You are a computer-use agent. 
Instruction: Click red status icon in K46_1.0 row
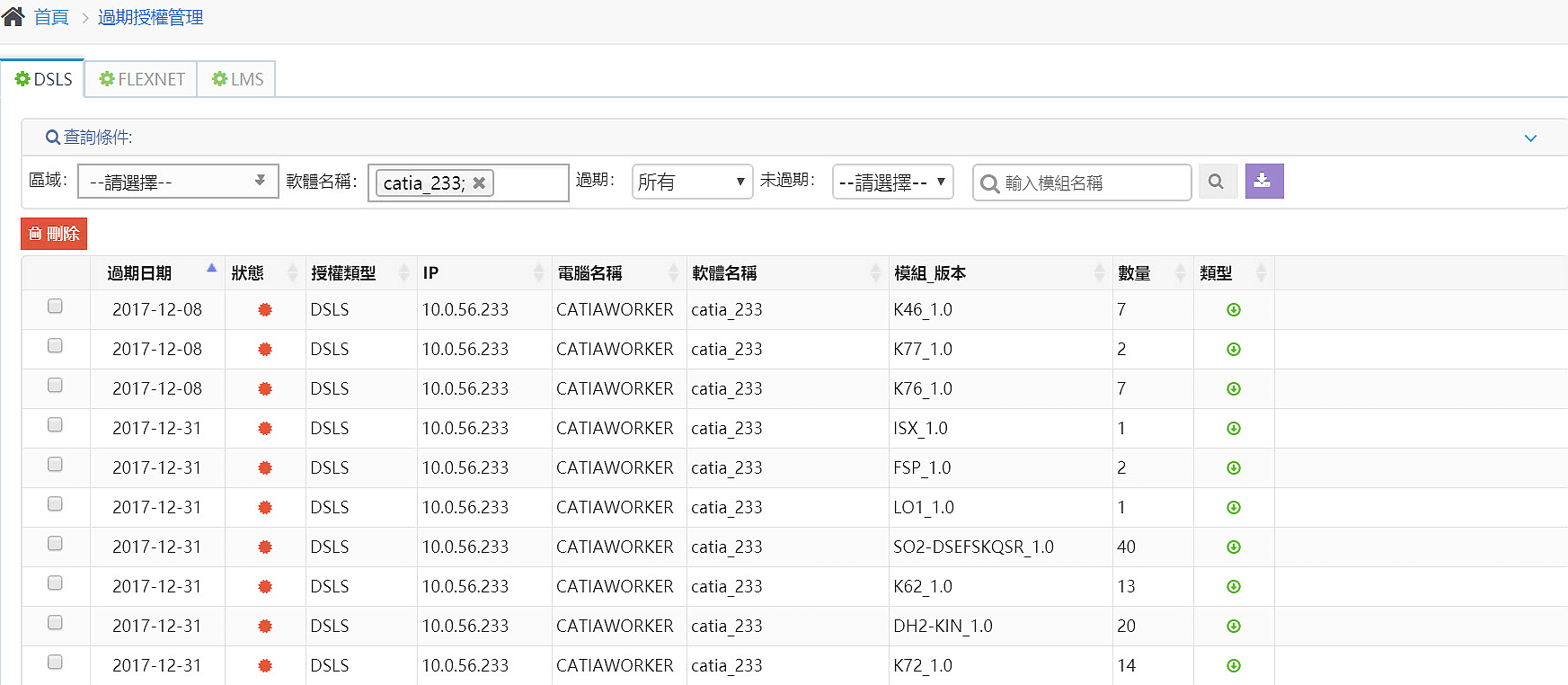[265, 310]
